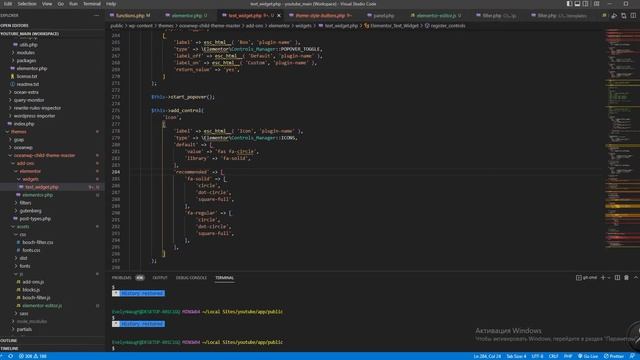Click Tab Size 4 status item
This screenshot has width=640, height=360.
pos(516,356)
